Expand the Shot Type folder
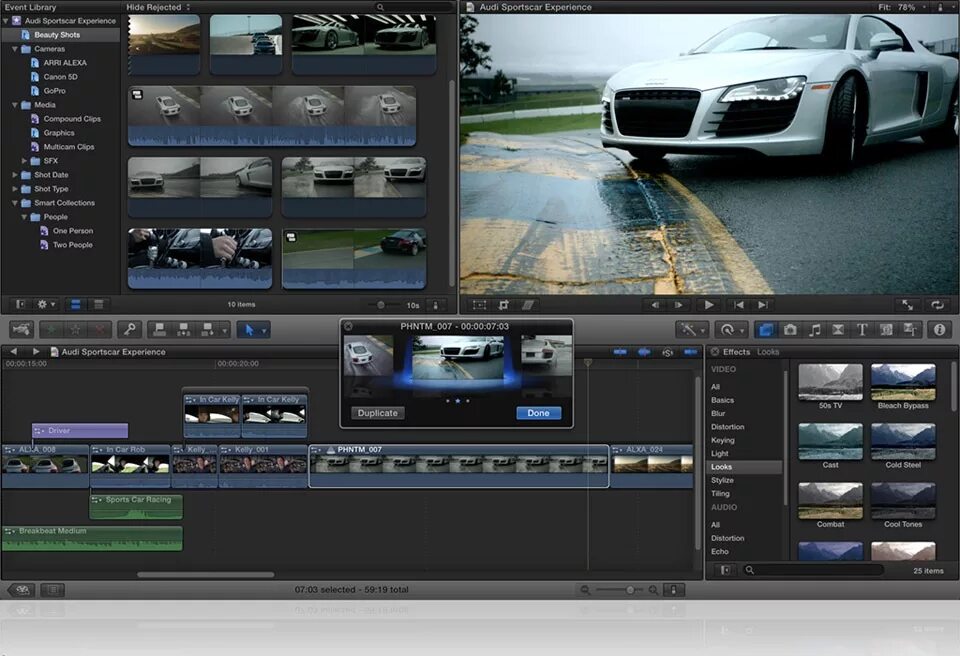 [15, 189]
